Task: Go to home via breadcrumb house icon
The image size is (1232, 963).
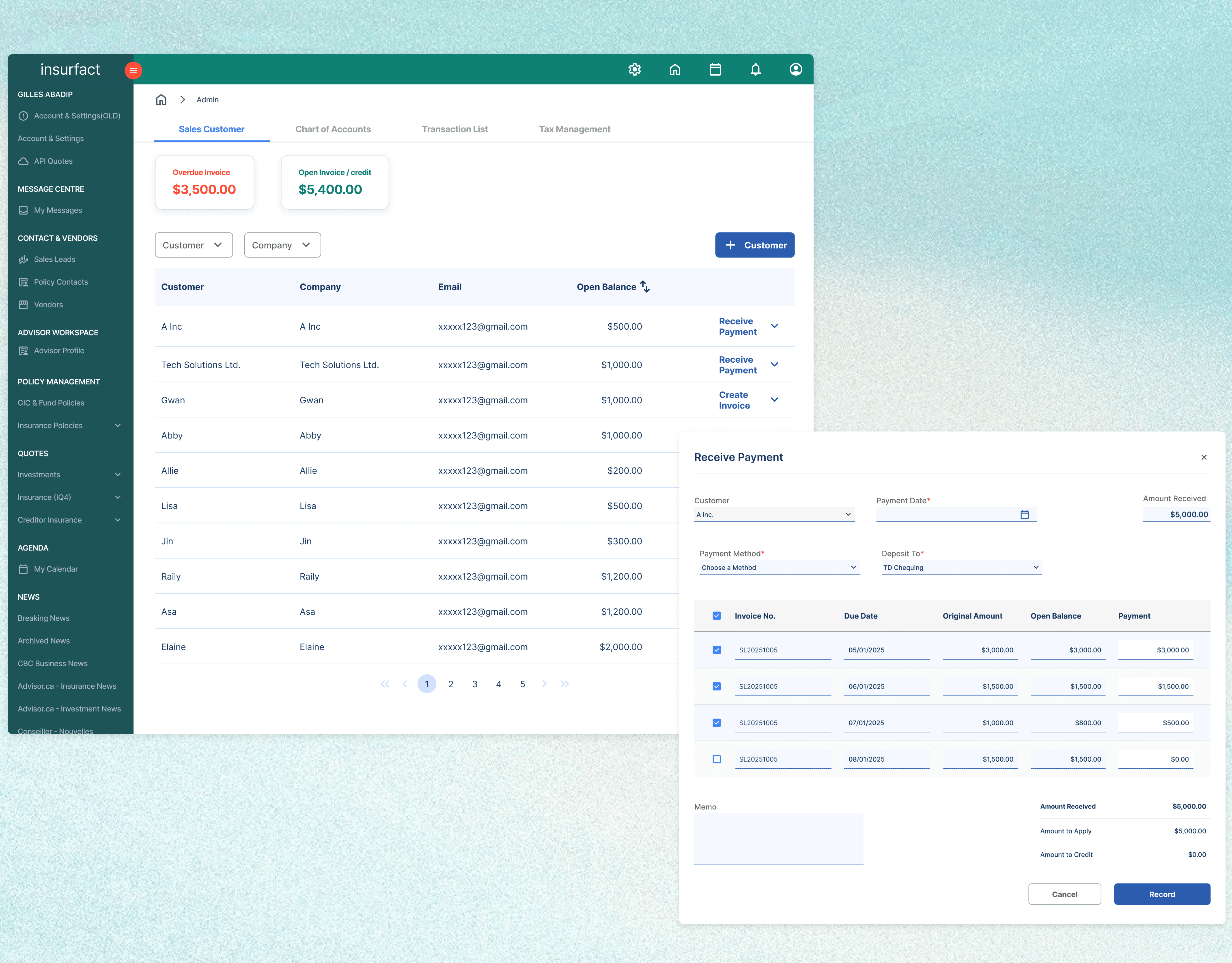Action: click(161, 100)
